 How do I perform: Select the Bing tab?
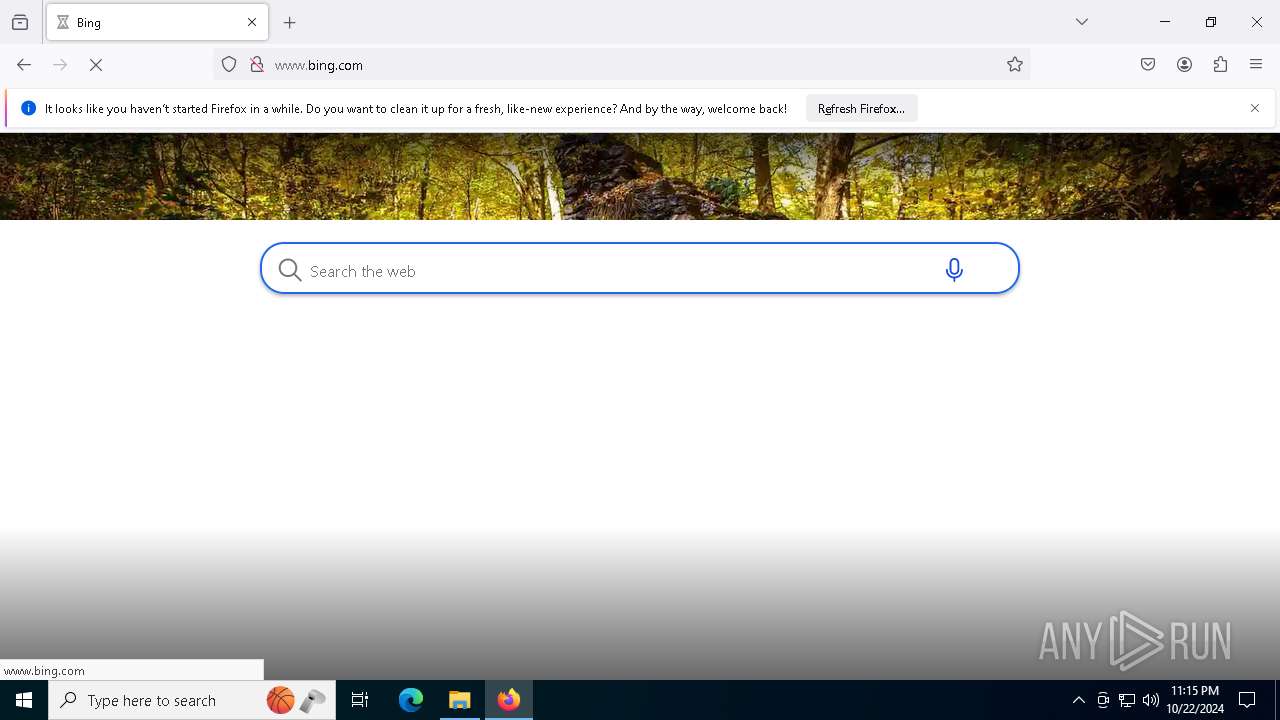point(157,22)
